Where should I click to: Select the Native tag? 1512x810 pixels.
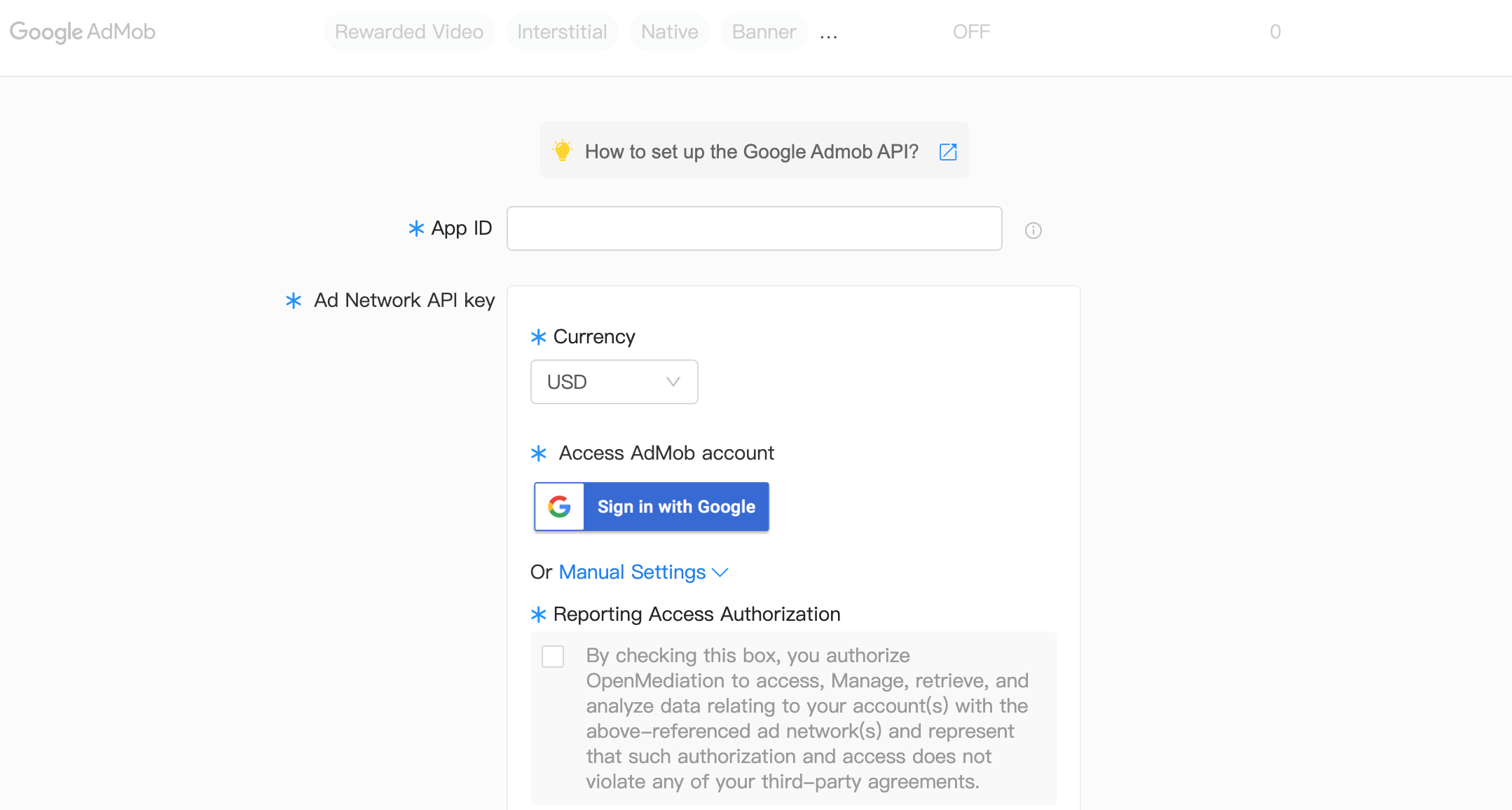[x=670, y=32]
